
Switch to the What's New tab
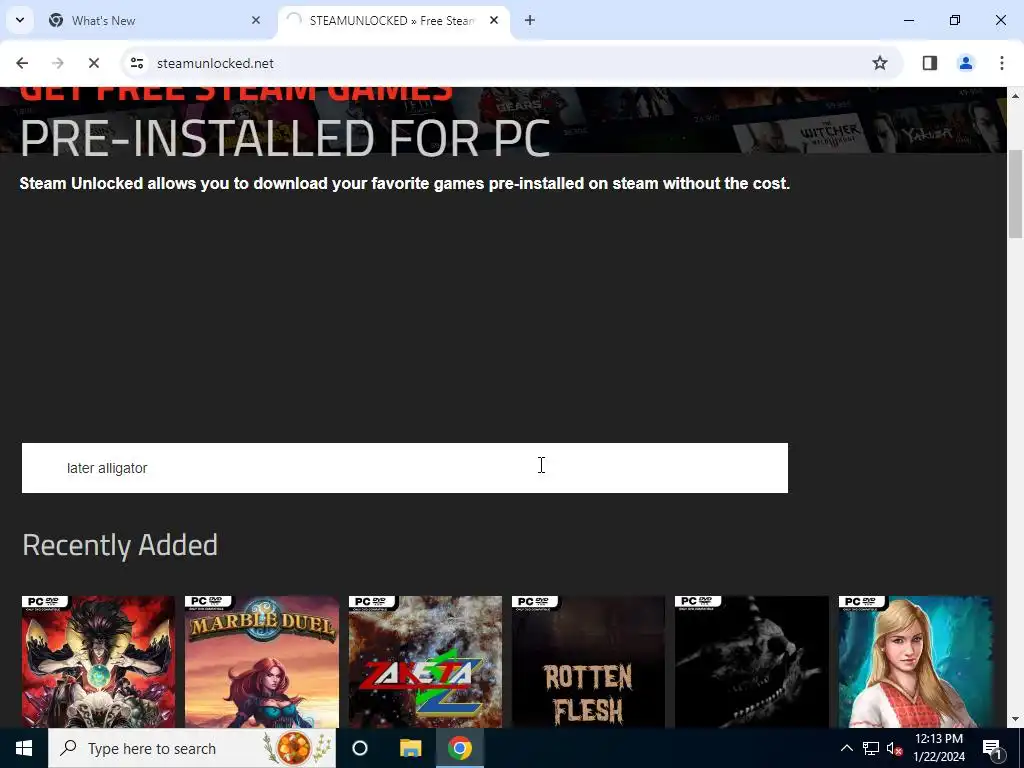(x=155, y=20)
